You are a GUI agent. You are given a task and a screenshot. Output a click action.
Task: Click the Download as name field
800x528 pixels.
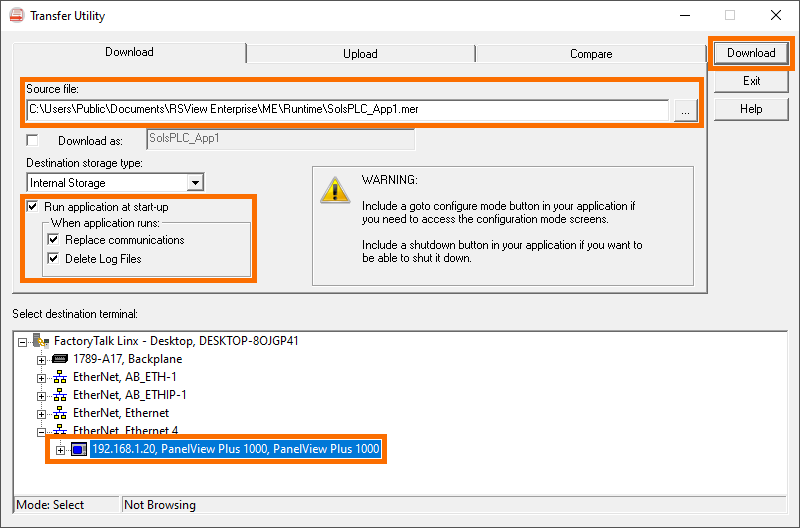[x=281, y=139]
